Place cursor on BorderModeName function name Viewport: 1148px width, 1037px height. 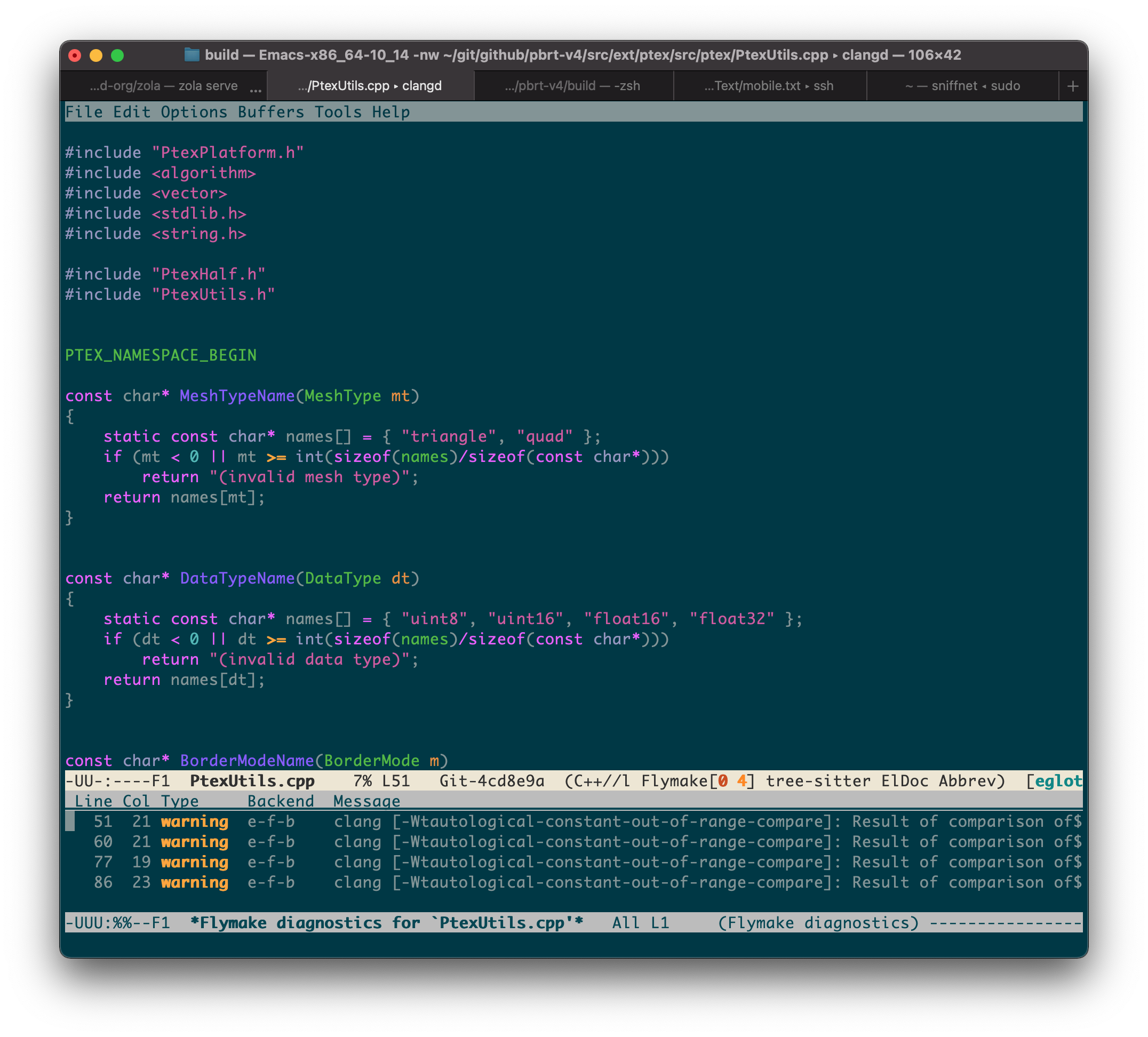click(247, 760)
